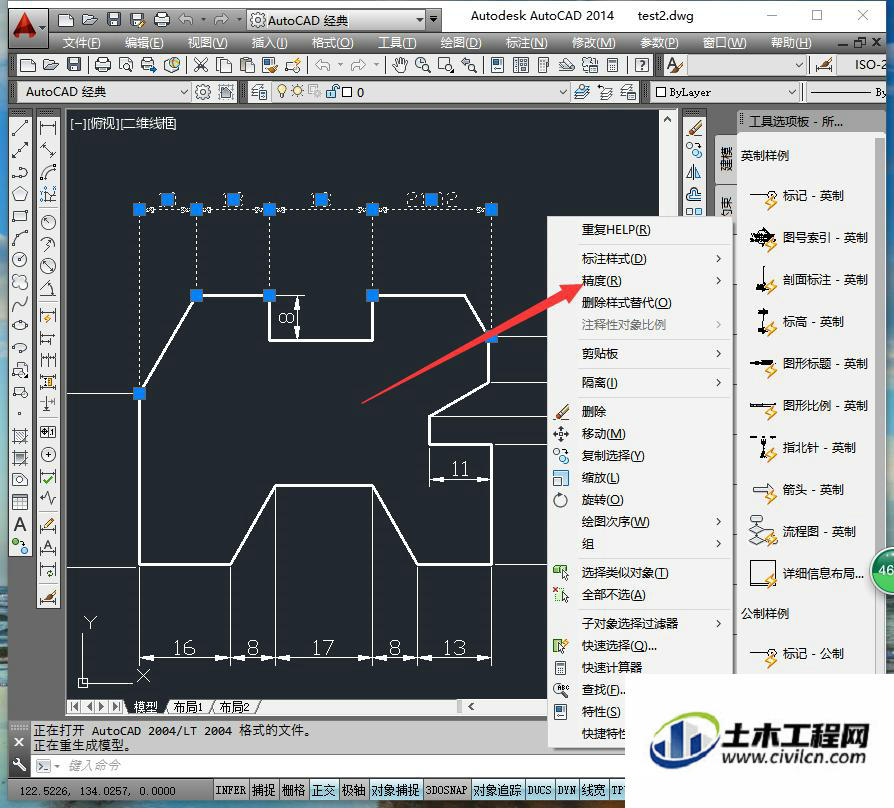Switch to the 布局1 tab
The height and width of the screenshot is (808, 894).
(x=188, y=707)
